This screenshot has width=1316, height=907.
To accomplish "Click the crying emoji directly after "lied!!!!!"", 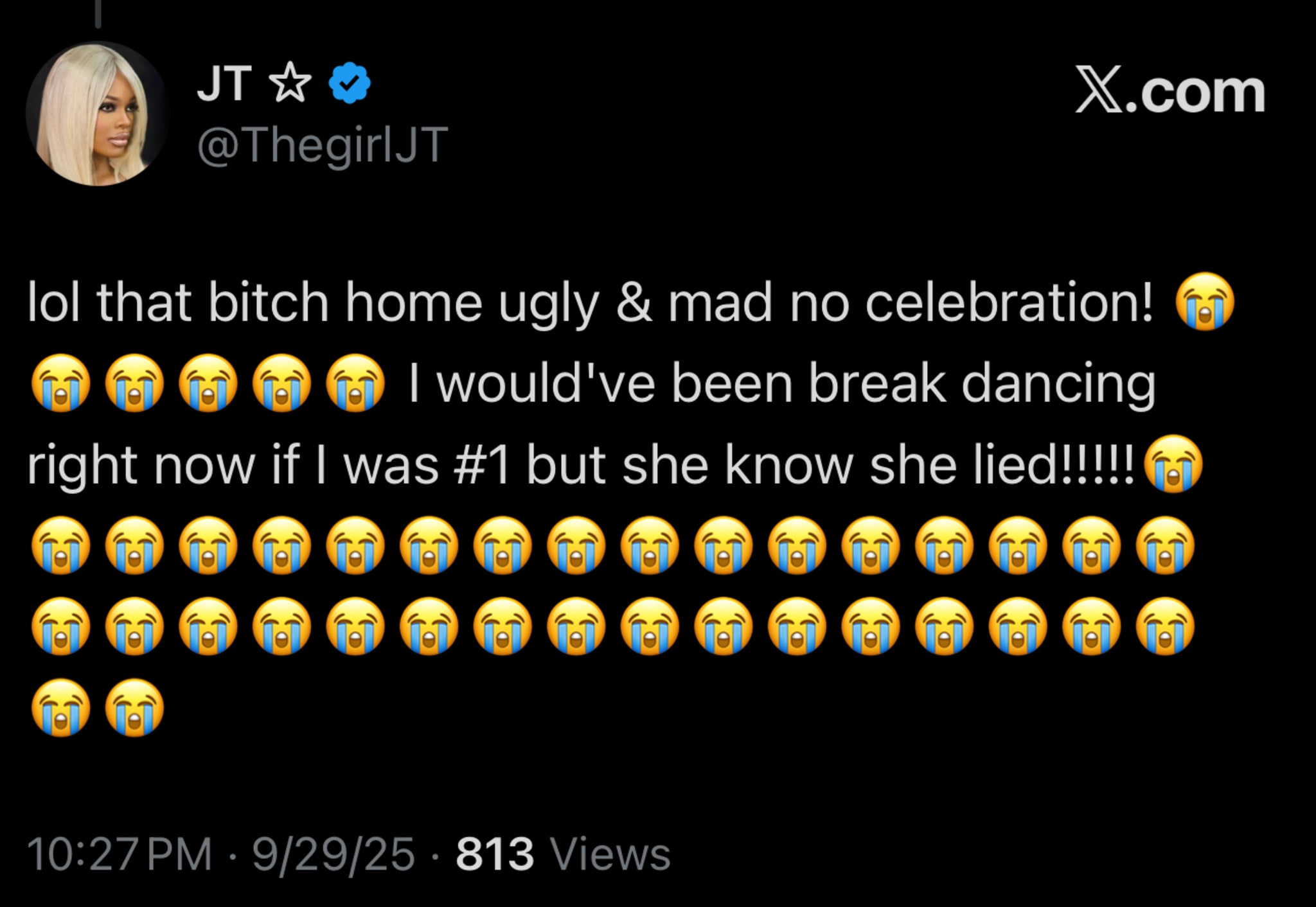I will point(1173,464).
